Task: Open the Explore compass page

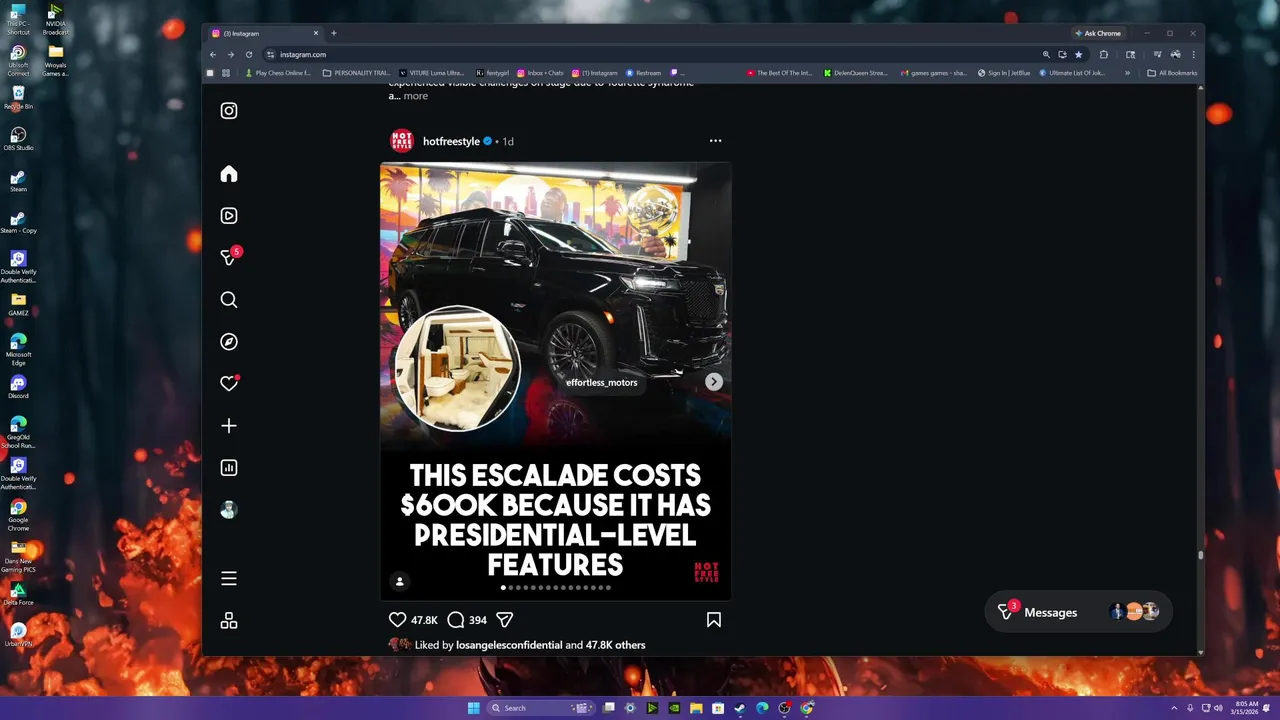Action: tap(229, 342)
